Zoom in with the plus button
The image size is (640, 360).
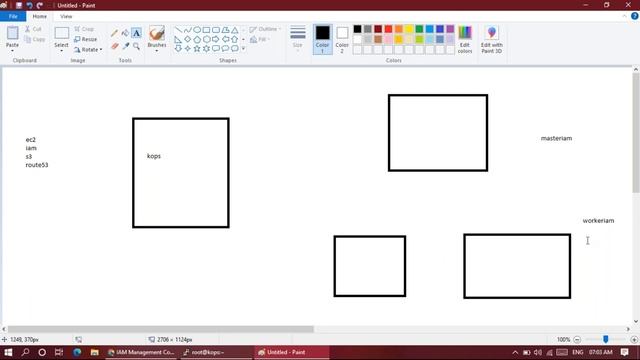point(634,339)
